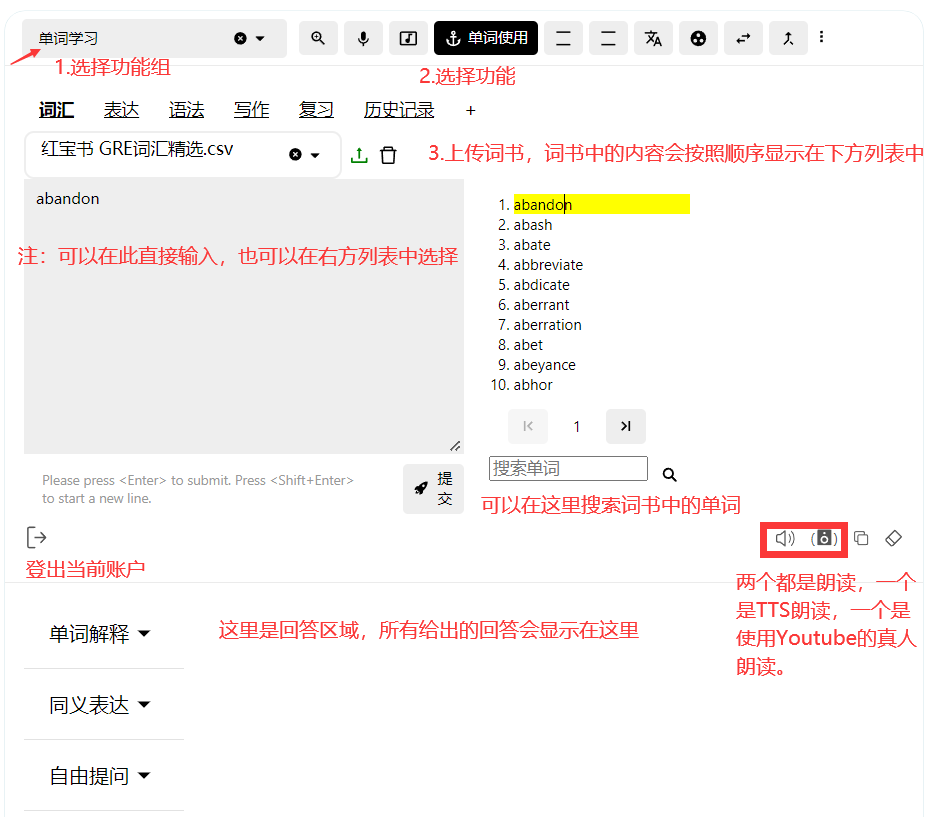Play TTS pronunciation with the speaker icon
934x817 pixels.
point(783,538)
